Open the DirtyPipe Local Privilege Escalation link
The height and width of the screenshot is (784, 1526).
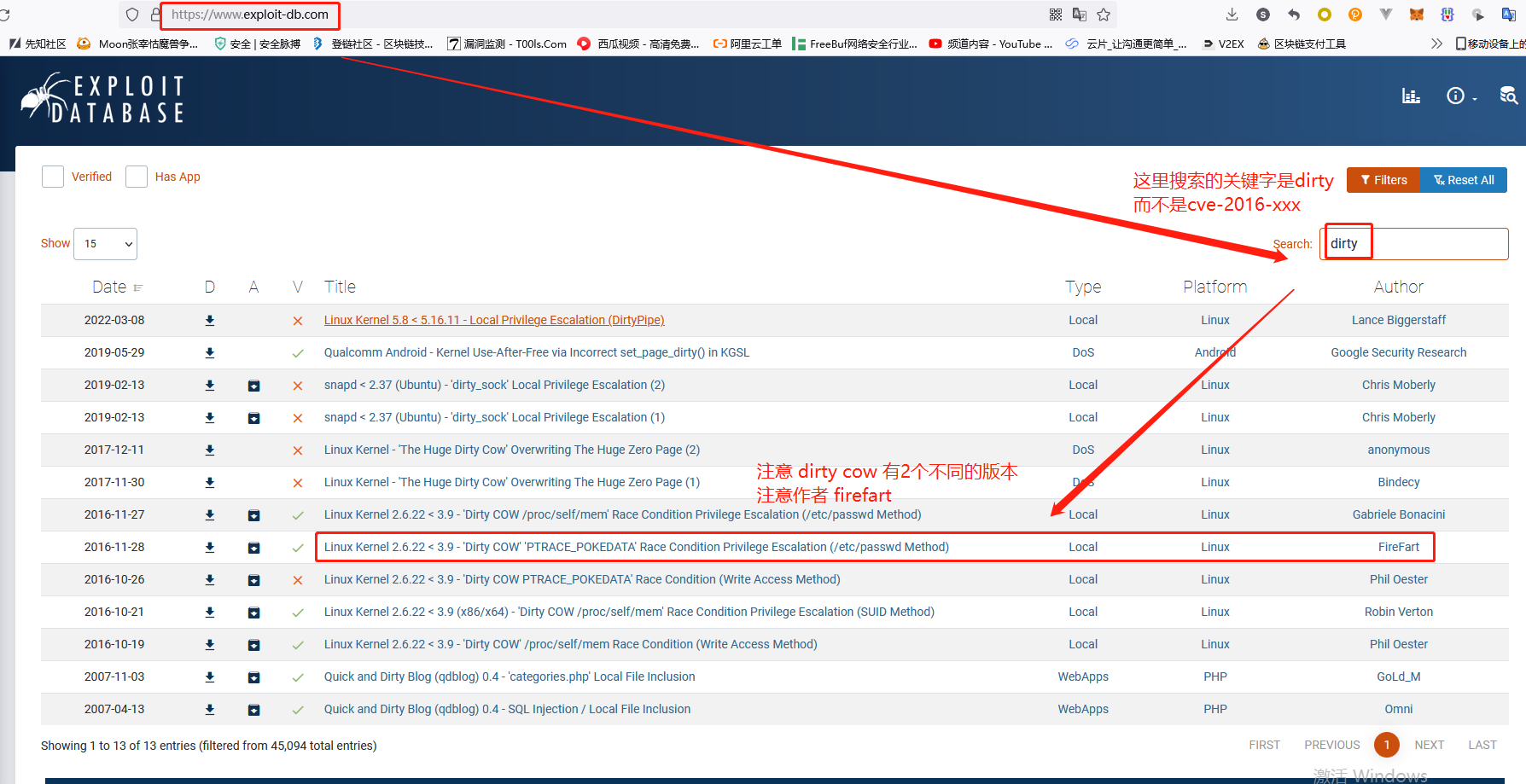click(x=494, y=321)
